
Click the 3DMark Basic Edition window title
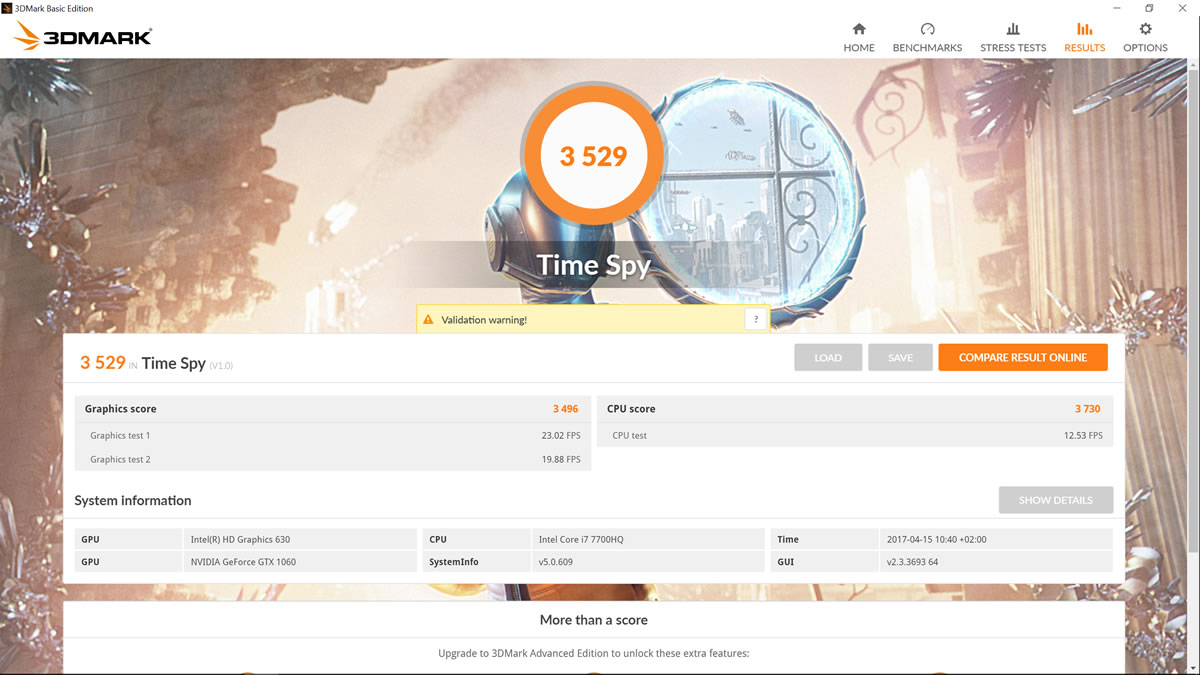54,8
